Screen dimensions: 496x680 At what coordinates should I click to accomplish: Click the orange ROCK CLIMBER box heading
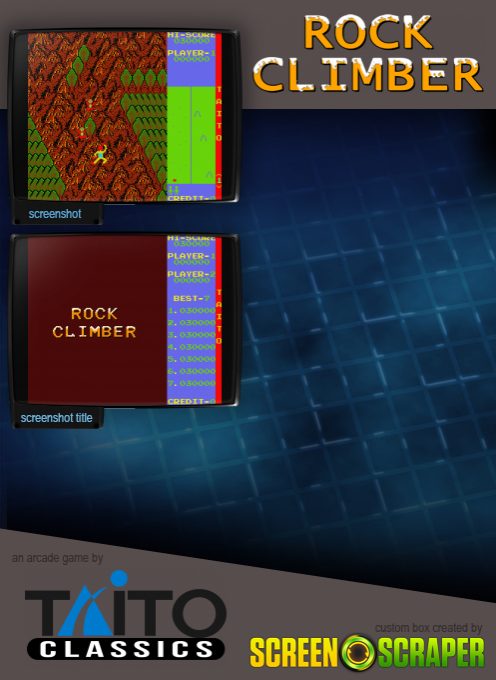[368, 53]
